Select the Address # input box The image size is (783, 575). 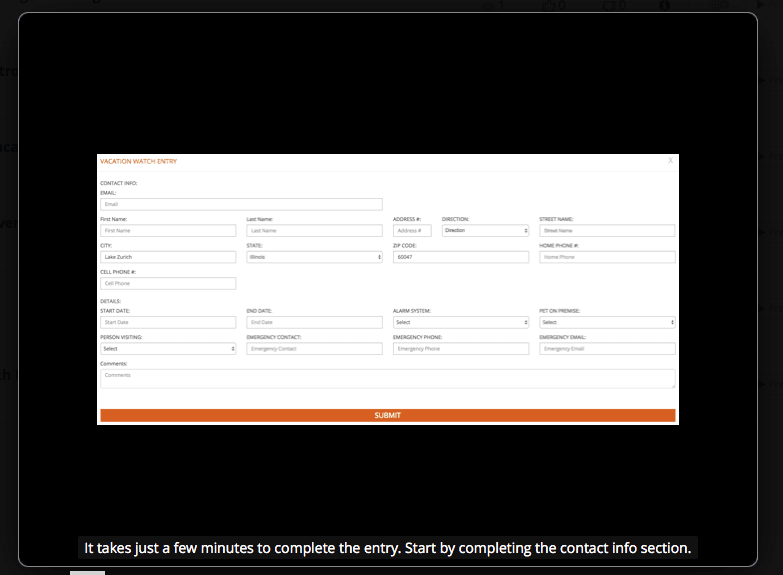[x=412, y=230]
